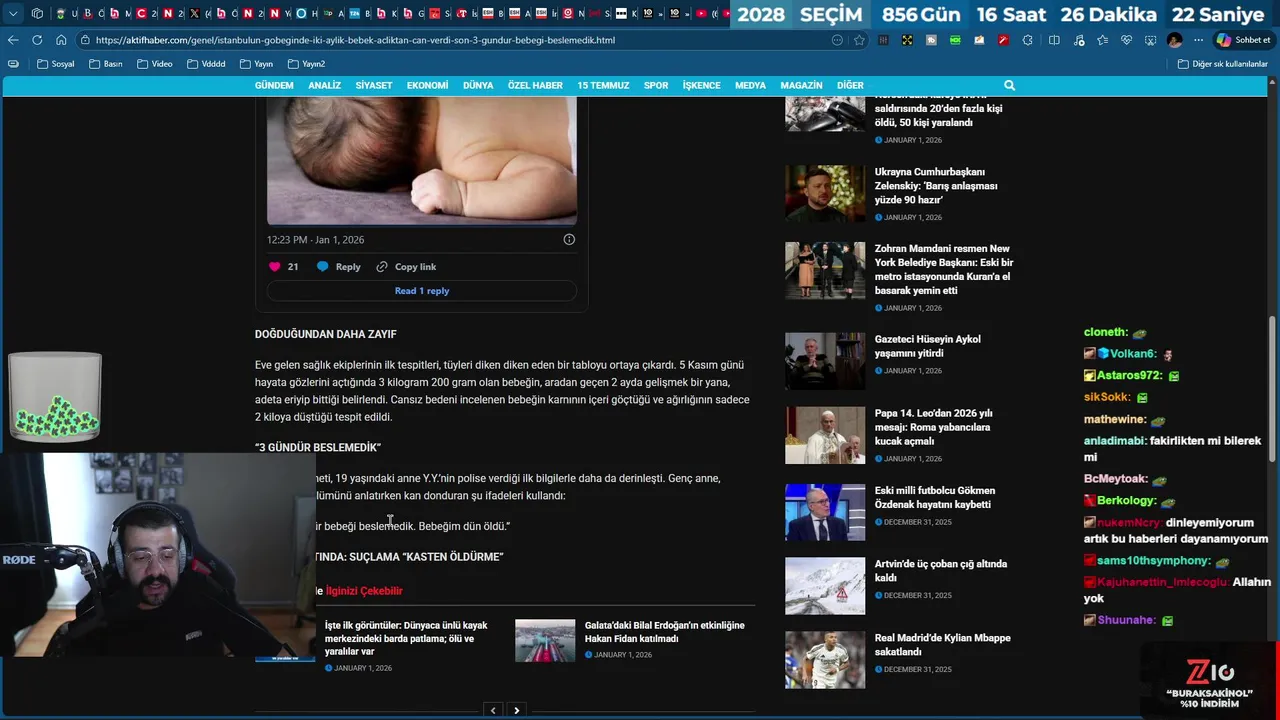
Task: Click the Read 1 reply button
Action: click(422, 291)
